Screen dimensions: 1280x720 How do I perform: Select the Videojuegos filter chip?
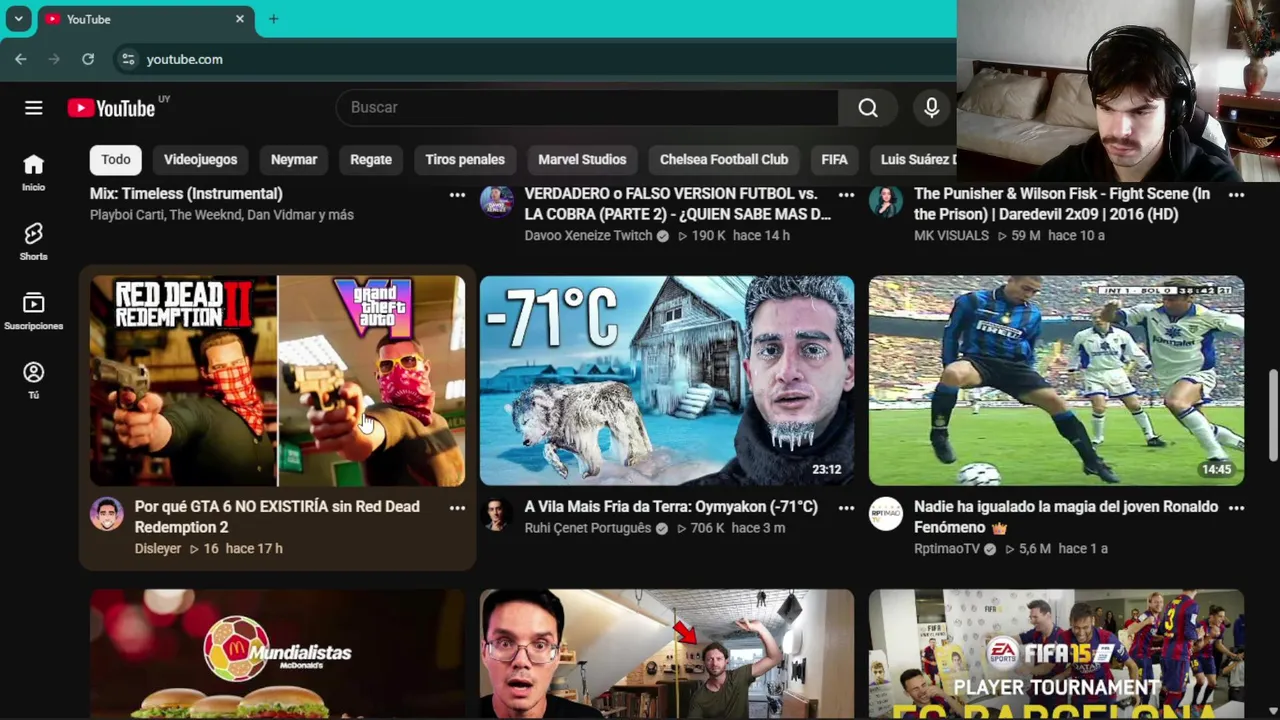click(200, 160)
